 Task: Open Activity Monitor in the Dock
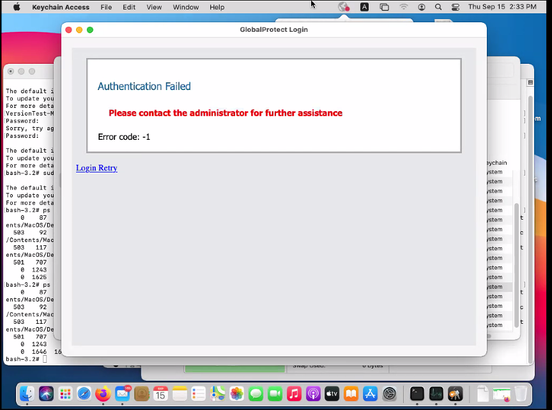point(436,394)
